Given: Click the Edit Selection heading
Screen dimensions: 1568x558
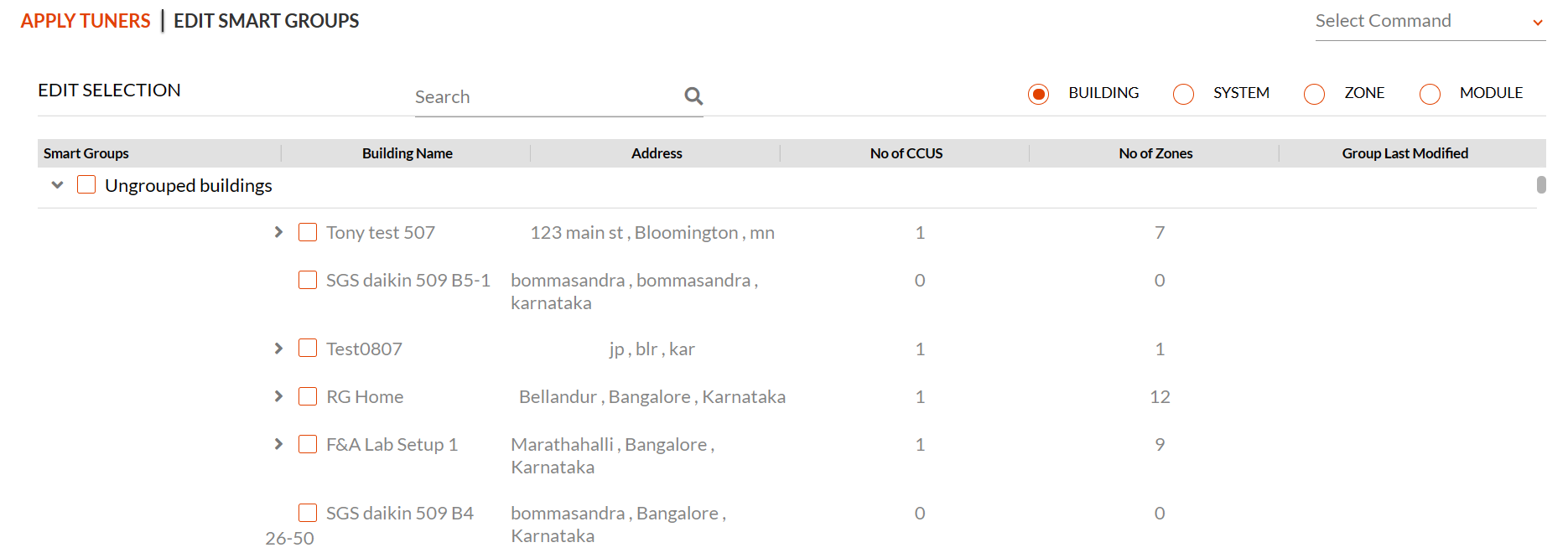Looking at the screenshot, I should tap(109, 90).
